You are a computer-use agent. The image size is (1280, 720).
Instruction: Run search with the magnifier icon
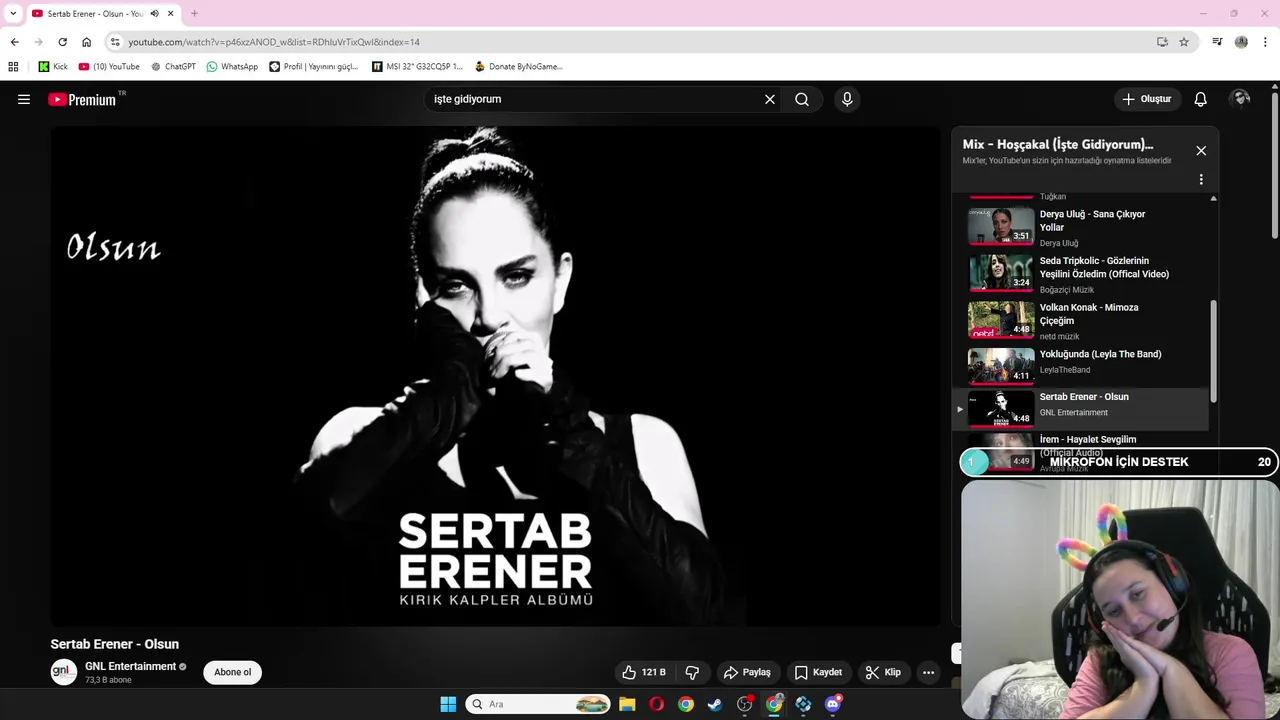tap(802, 99)
